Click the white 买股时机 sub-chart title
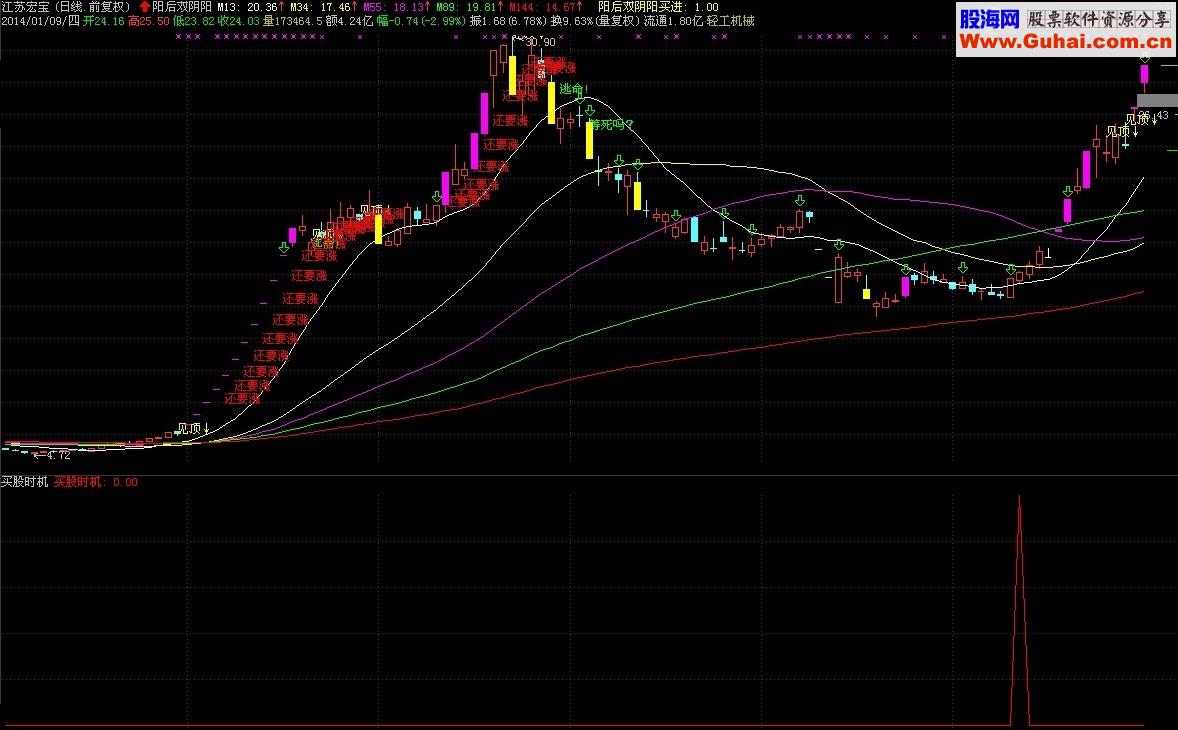 25,482
